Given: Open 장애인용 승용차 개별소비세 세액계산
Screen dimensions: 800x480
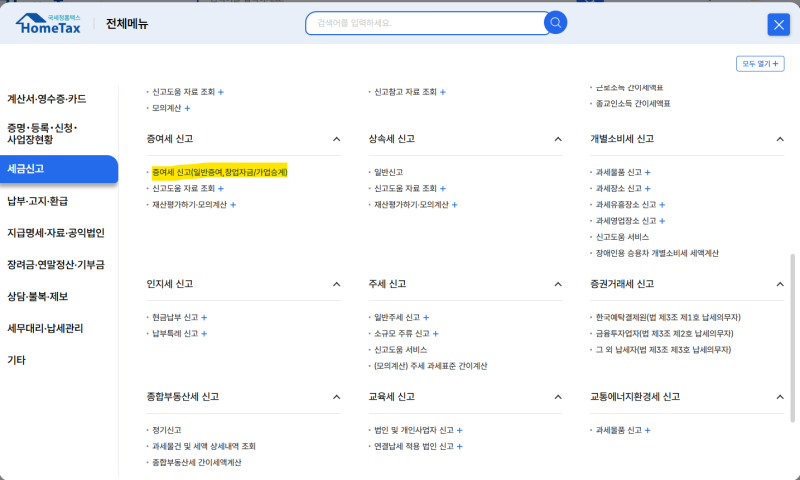Looking at the screenshot, I should tap(657, 253).
